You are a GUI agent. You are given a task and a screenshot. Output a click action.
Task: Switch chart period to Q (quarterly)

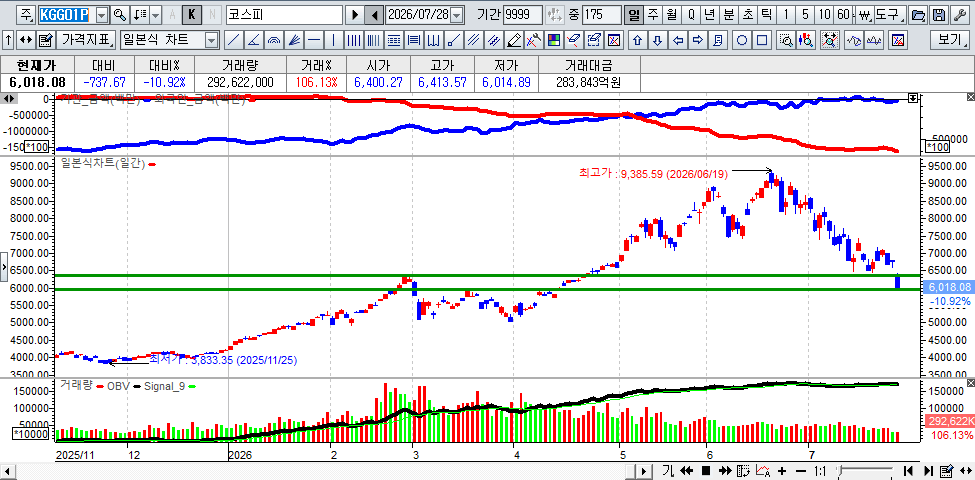tap(691, 15)
